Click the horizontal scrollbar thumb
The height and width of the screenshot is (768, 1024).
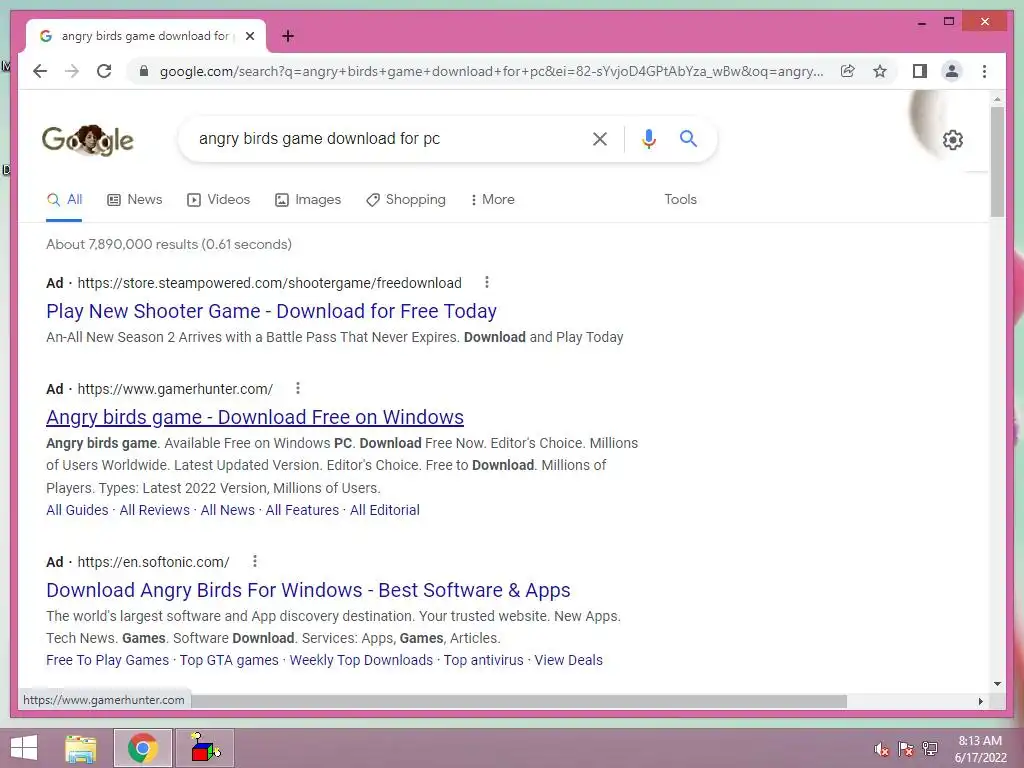[519, 701]
